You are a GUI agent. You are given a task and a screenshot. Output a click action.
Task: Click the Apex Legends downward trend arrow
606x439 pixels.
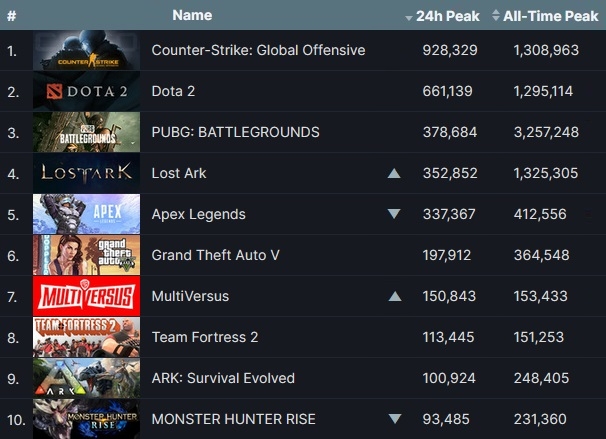(394, 214)
